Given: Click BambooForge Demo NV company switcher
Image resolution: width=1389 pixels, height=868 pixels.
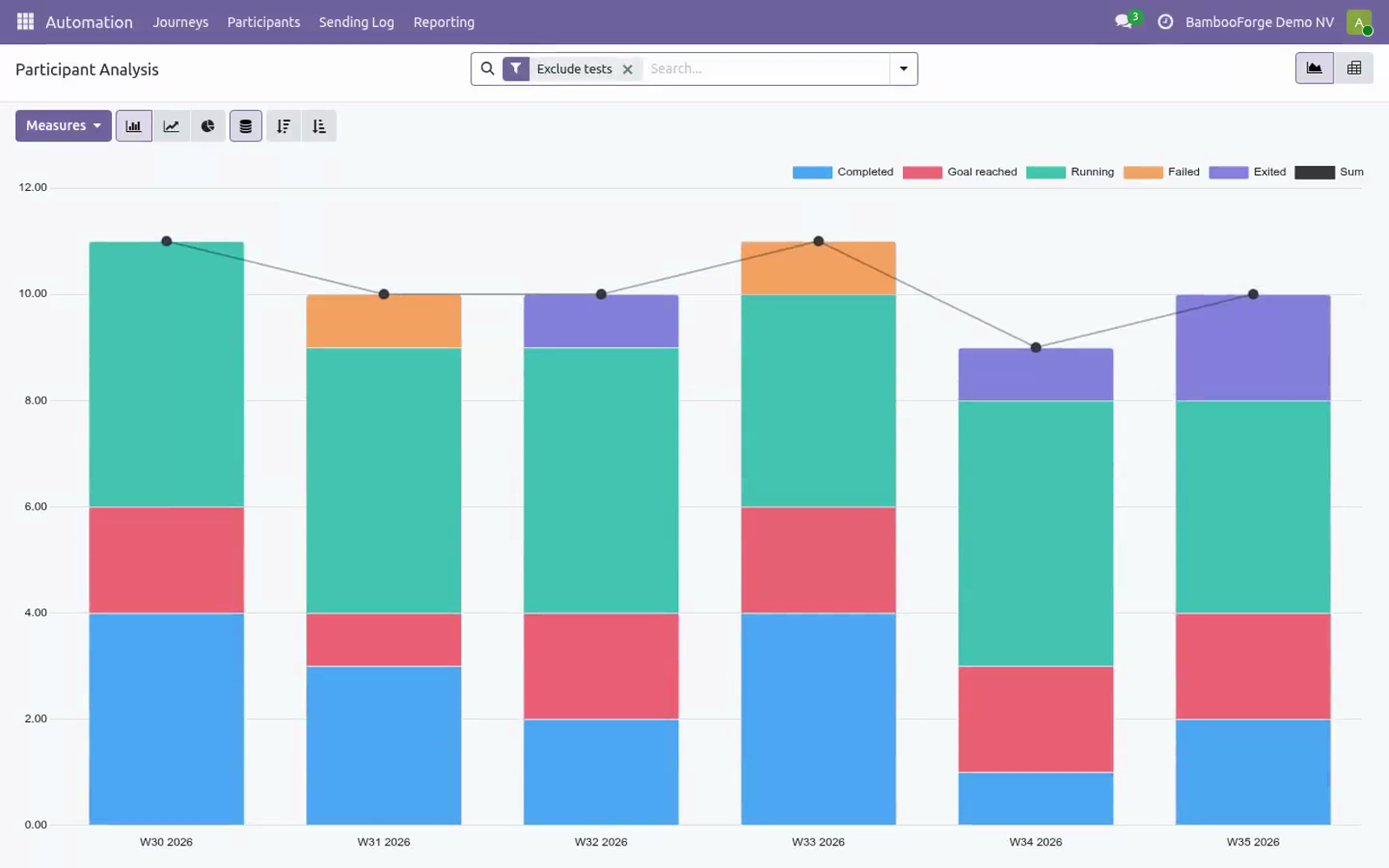Looking at the screenshot, I should pos(1260,22).
